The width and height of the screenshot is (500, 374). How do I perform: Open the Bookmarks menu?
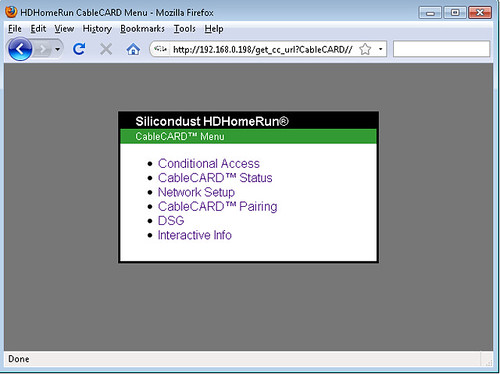[x=142, y=29]
